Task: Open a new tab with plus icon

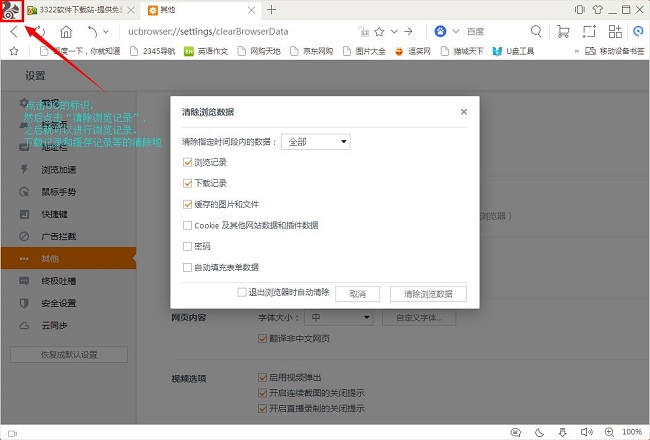Action: (x=272, y=10)
